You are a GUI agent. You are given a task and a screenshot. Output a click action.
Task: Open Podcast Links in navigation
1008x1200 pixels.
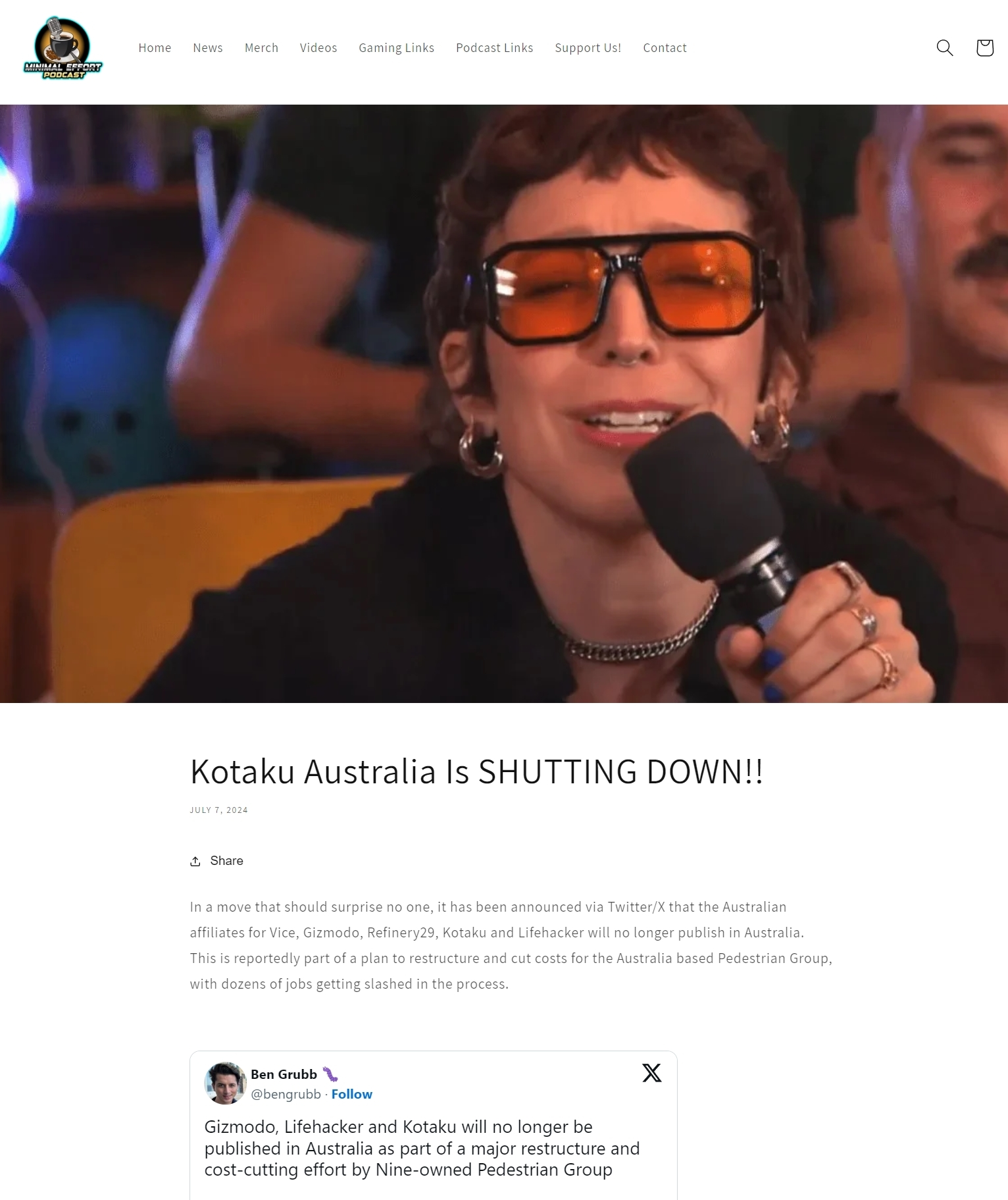click(x=495, y=47)
